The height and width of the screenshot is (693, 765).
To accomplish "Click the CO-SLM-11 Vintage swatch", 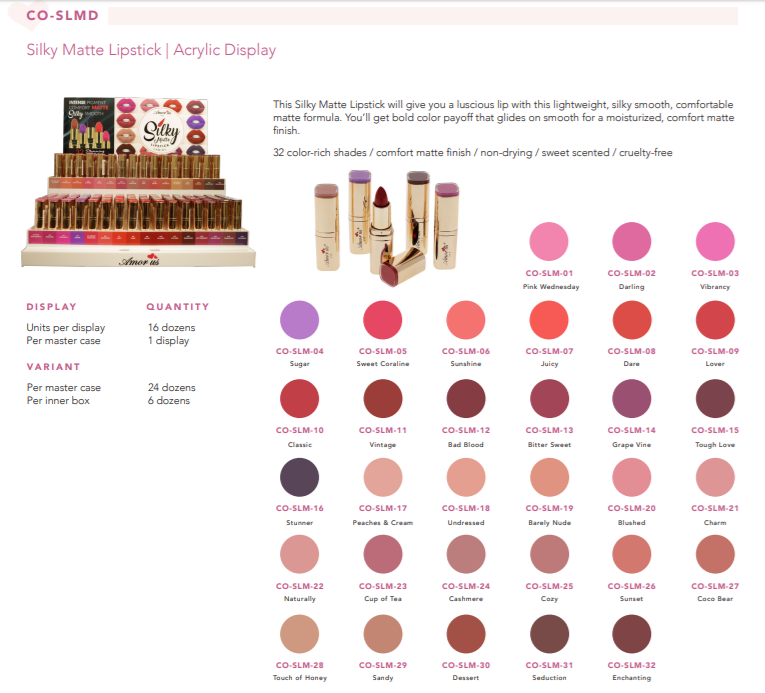I will pos(383,399).
